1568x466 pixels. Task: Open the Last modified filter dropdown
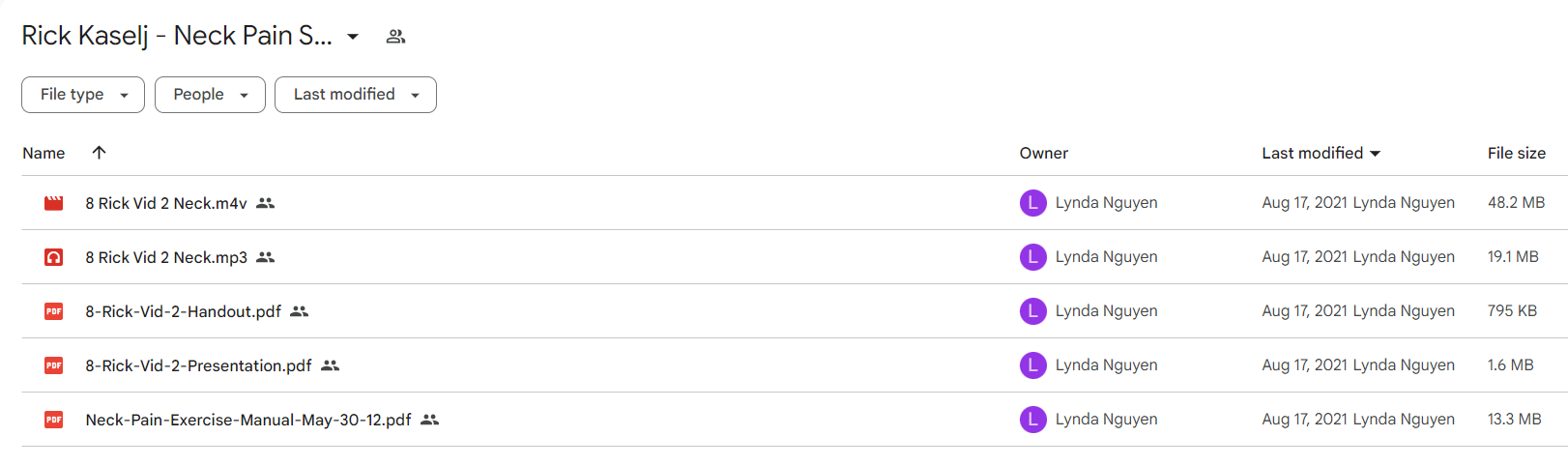coord(356,95)
